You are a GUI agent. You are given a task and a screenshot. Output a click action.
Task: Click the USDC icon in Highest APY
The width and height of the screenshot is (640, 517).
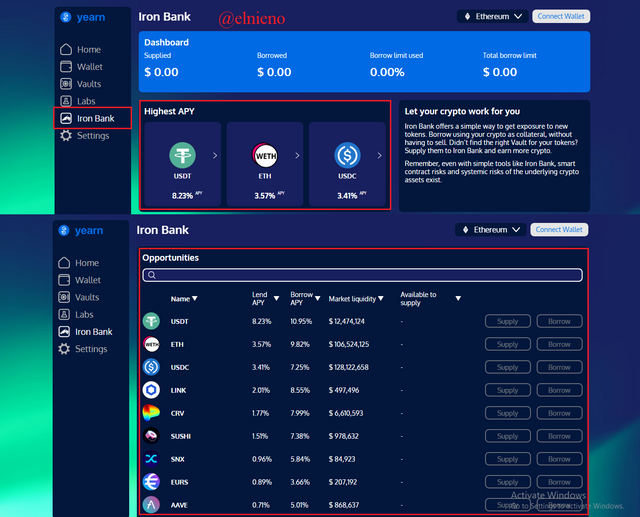click(x=347, y=155)
